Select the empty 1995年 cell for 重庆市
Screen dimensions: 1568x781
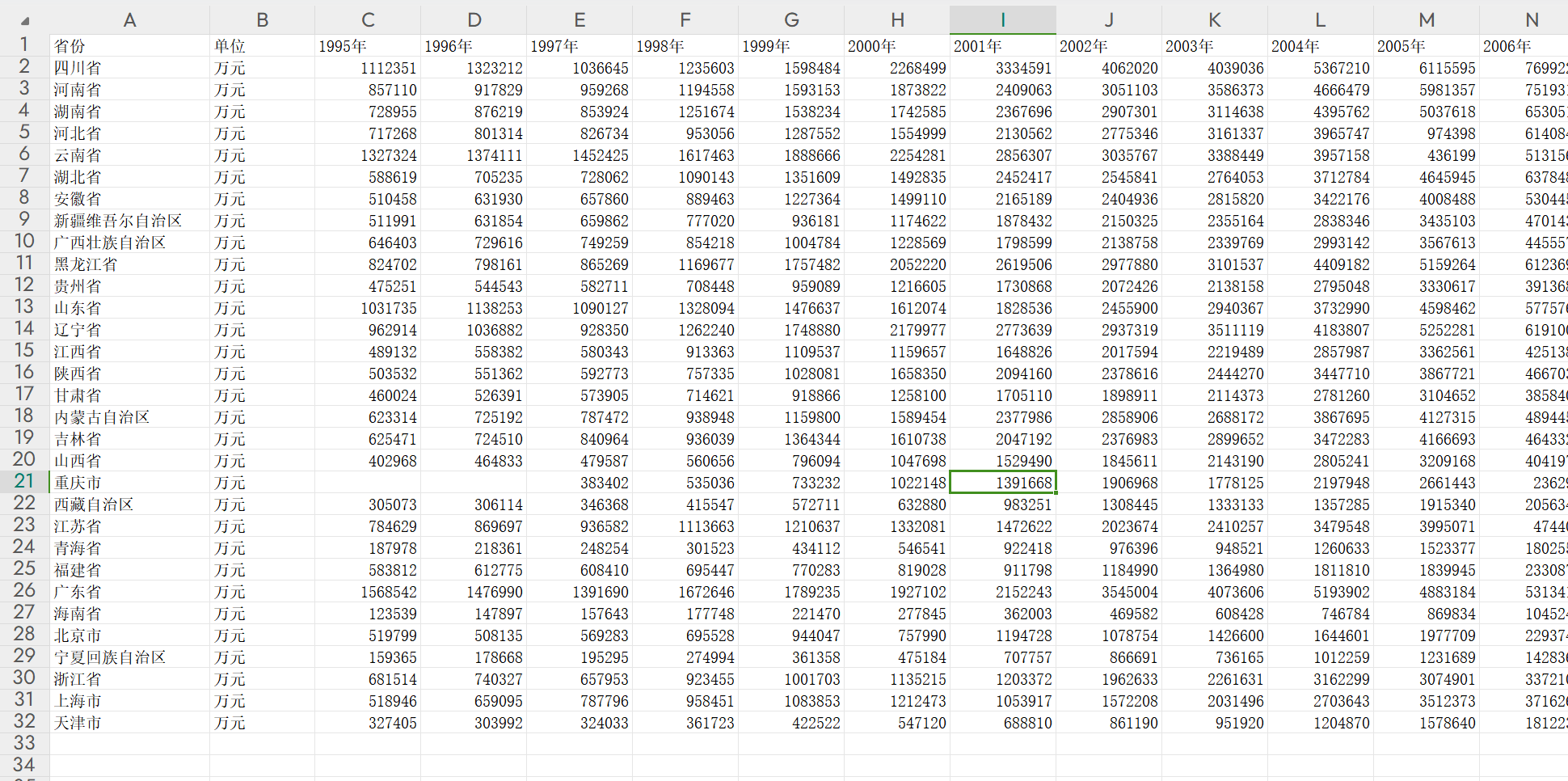367,483
